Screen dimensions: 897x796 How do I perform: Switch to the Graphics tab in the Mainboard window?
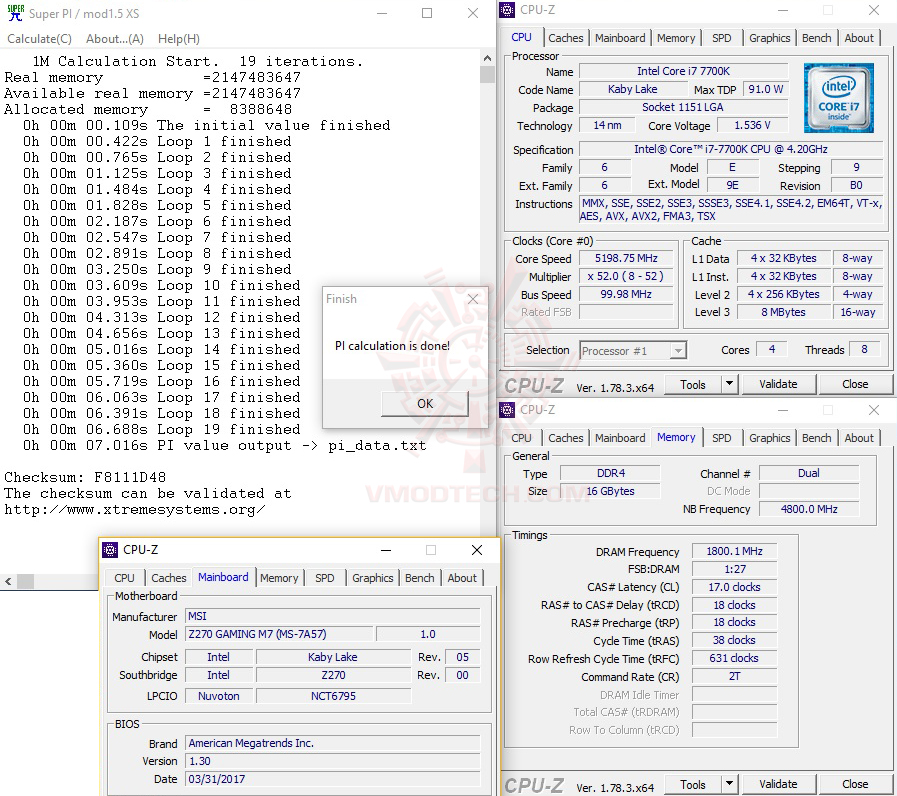[372, 578]
